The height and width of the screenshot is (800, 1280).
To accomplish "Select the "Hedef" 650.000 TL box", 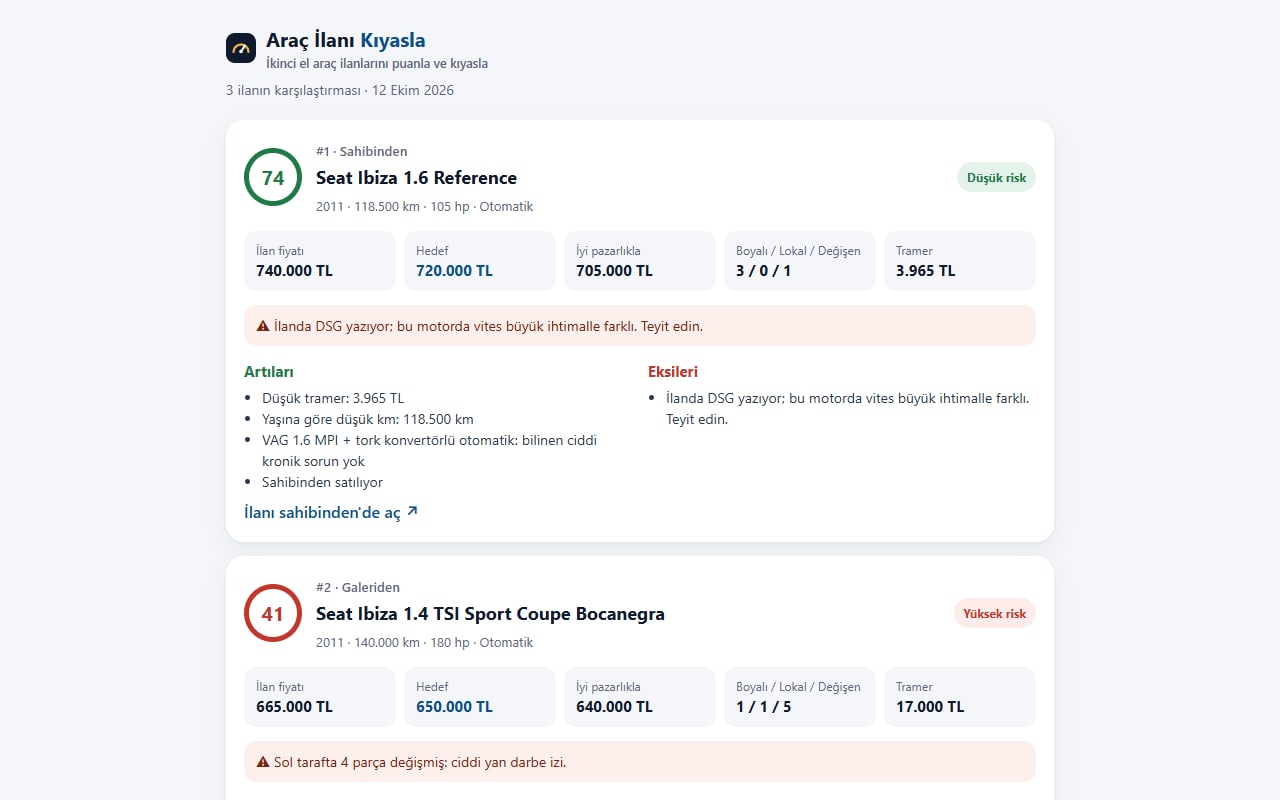I will click(480, 697).
